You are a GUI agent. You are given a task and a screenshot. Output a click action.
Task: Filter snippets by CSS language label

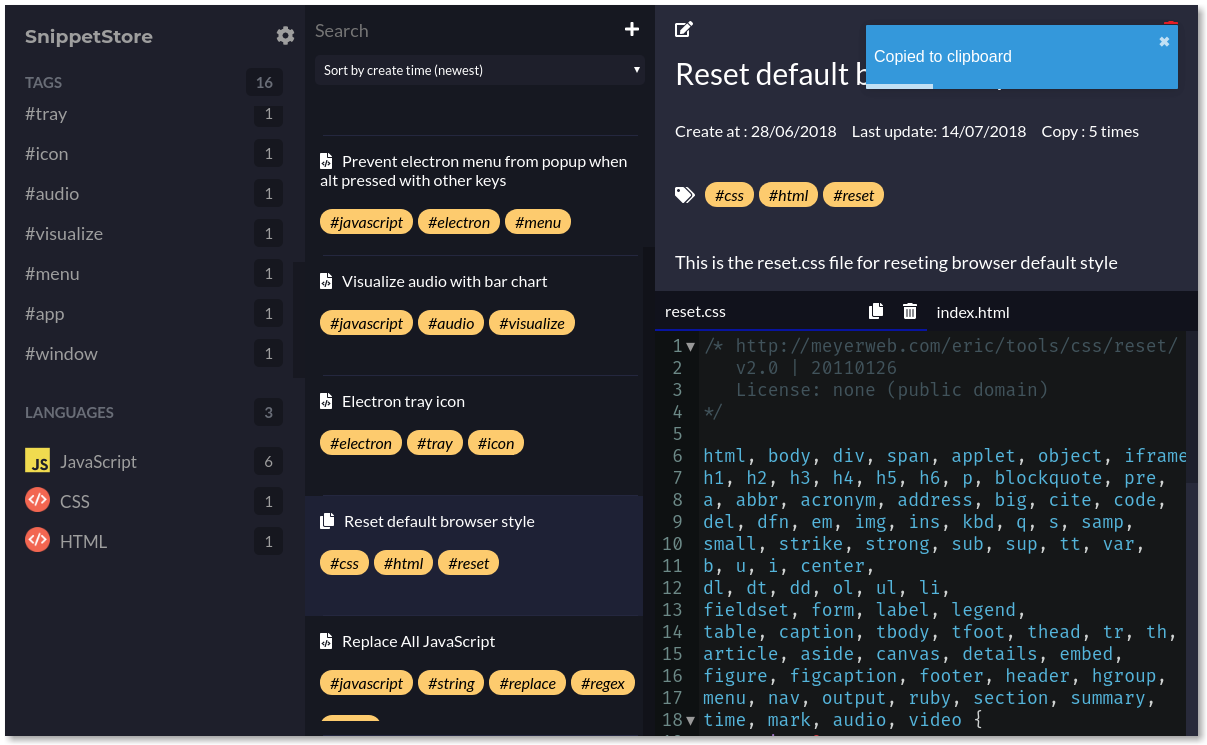point(75,502)
